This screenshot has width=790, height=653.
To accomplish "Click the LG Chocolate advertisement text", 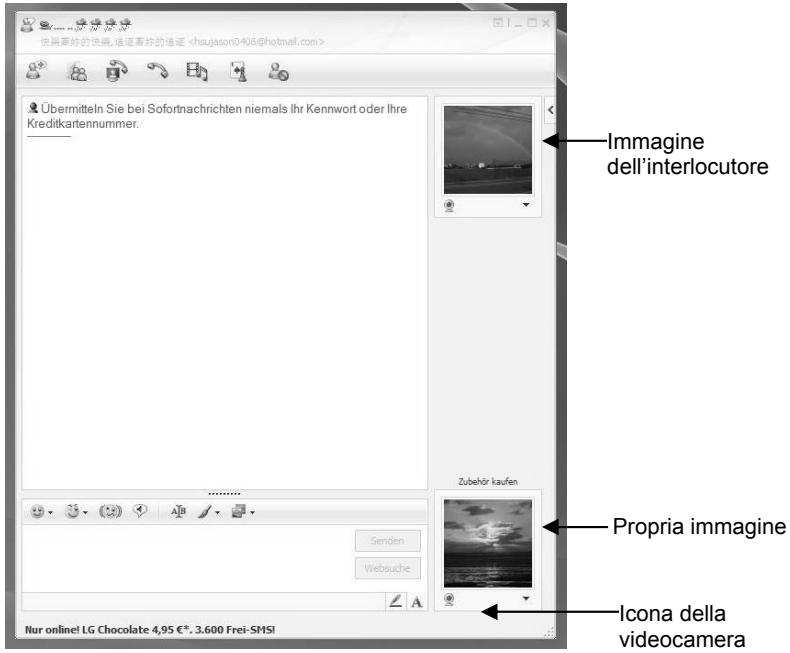I will [x=150, y=629].
